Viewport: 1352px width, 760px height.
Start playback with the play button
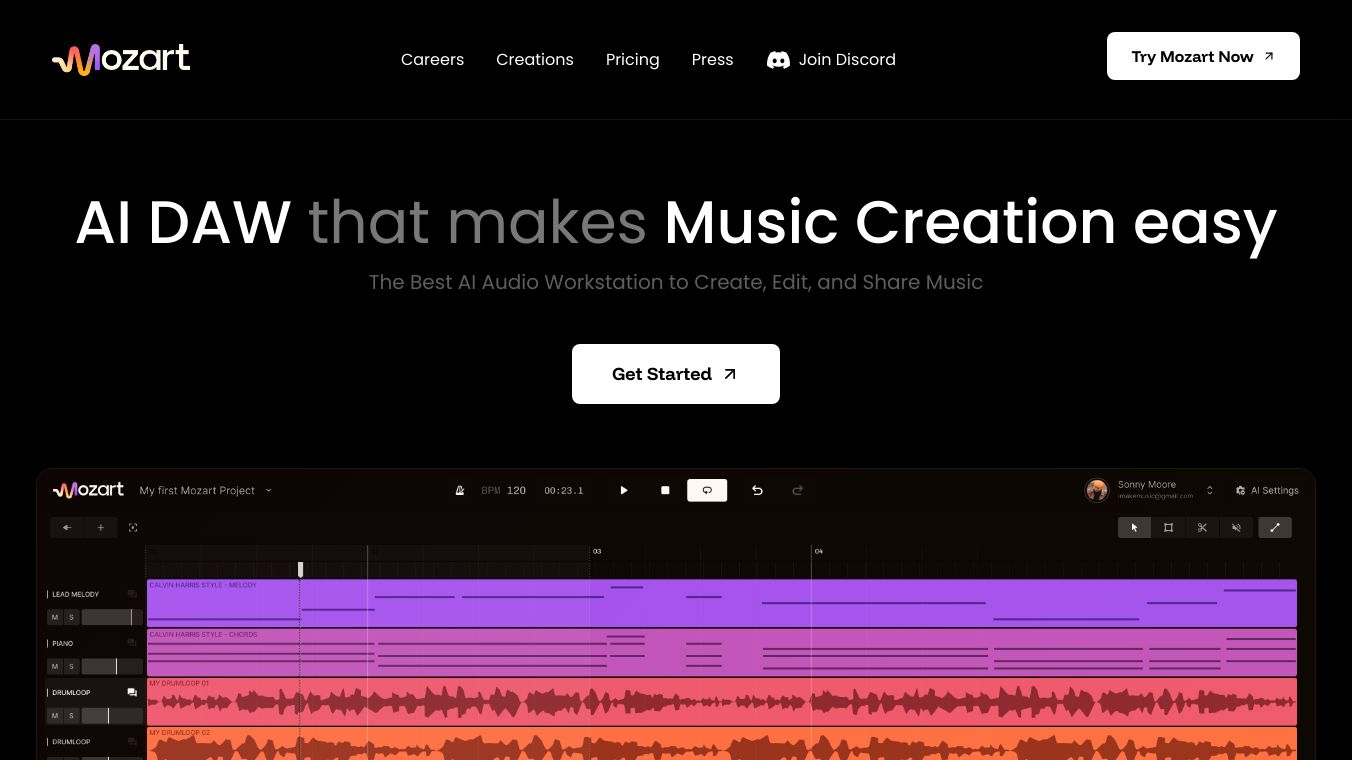pyautogui.click(x=624, y=490)
